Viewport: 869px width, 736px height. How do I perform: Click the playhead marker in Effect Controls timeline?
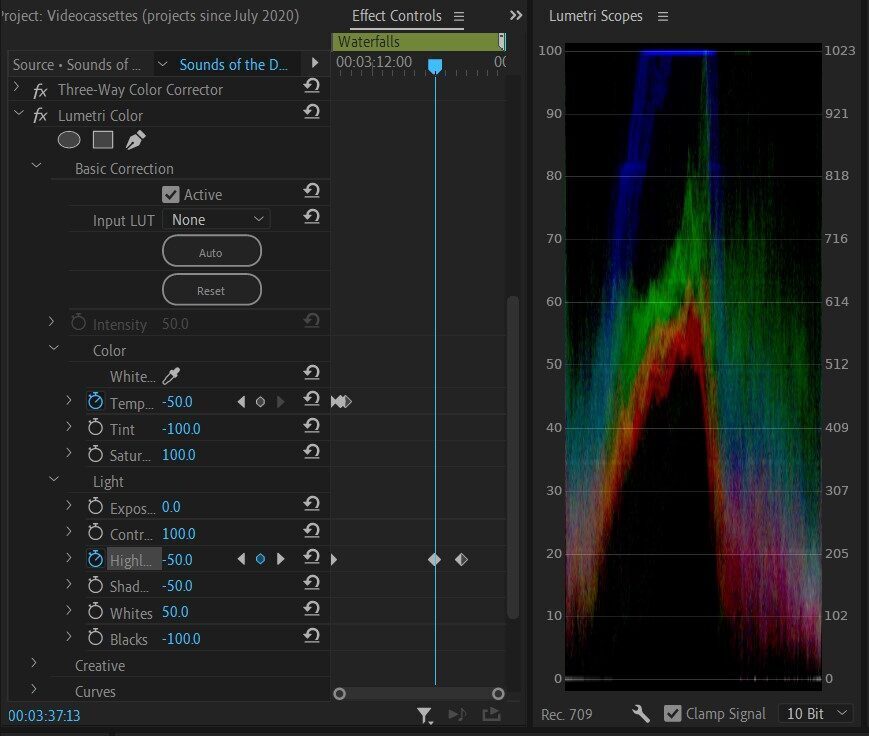435,67
